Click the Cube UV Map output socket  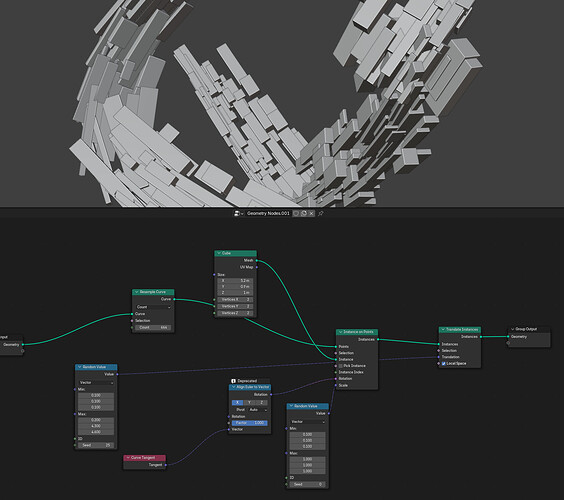256,267
